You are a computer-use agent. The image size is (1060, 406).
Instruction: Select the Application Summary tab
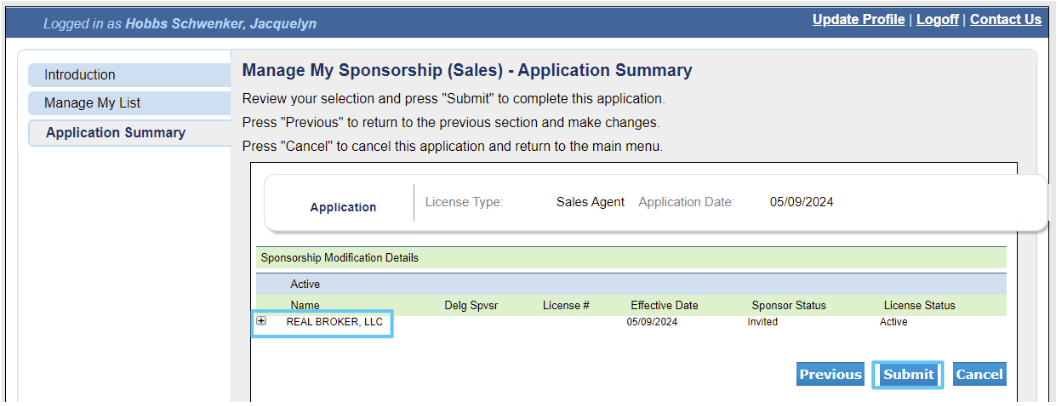tap(129, 132)
